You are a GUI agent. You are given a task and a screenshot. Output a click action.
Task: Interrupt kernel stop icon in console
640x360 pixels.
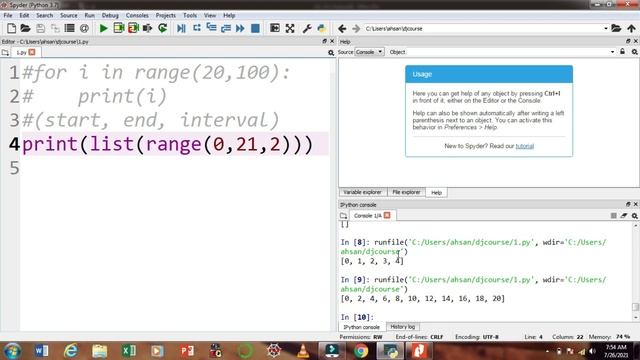click(613, 216)
